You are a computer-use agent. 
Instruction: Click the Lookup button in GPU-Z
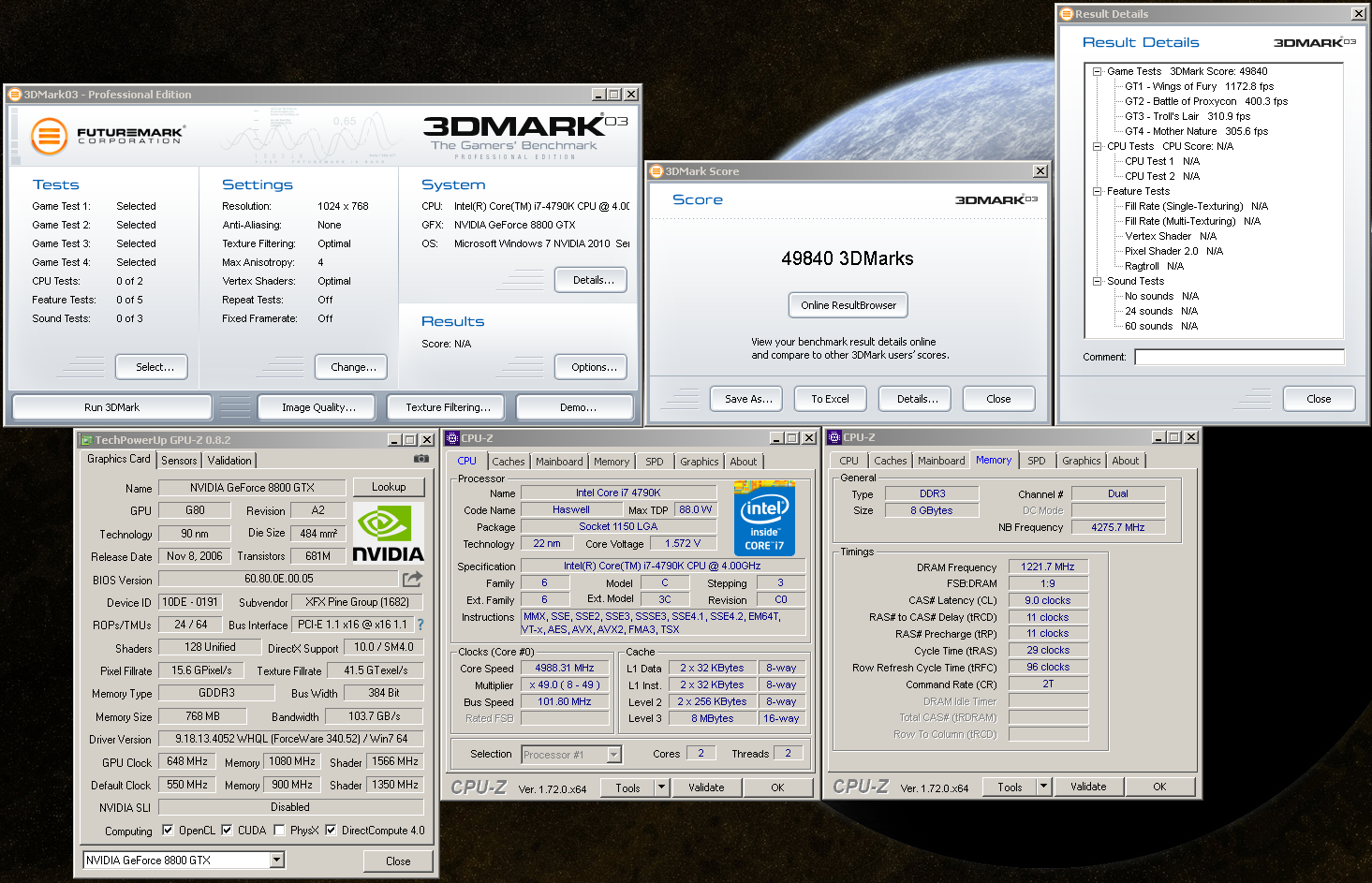tap(389, 487)
